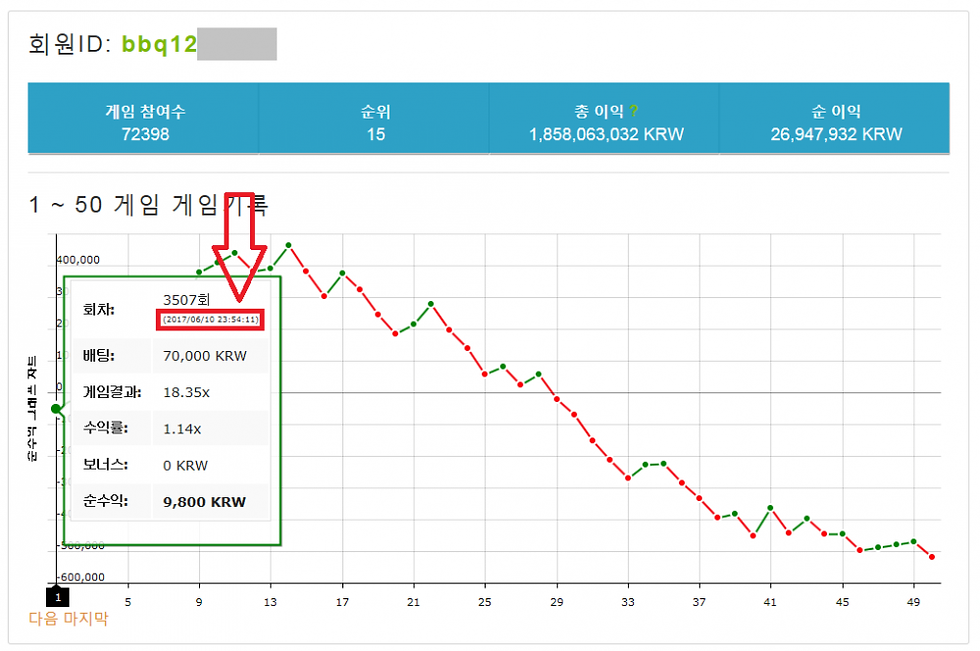Click the x-axis tick label 5
Screen dimensions: 980x651
[128, 602]
